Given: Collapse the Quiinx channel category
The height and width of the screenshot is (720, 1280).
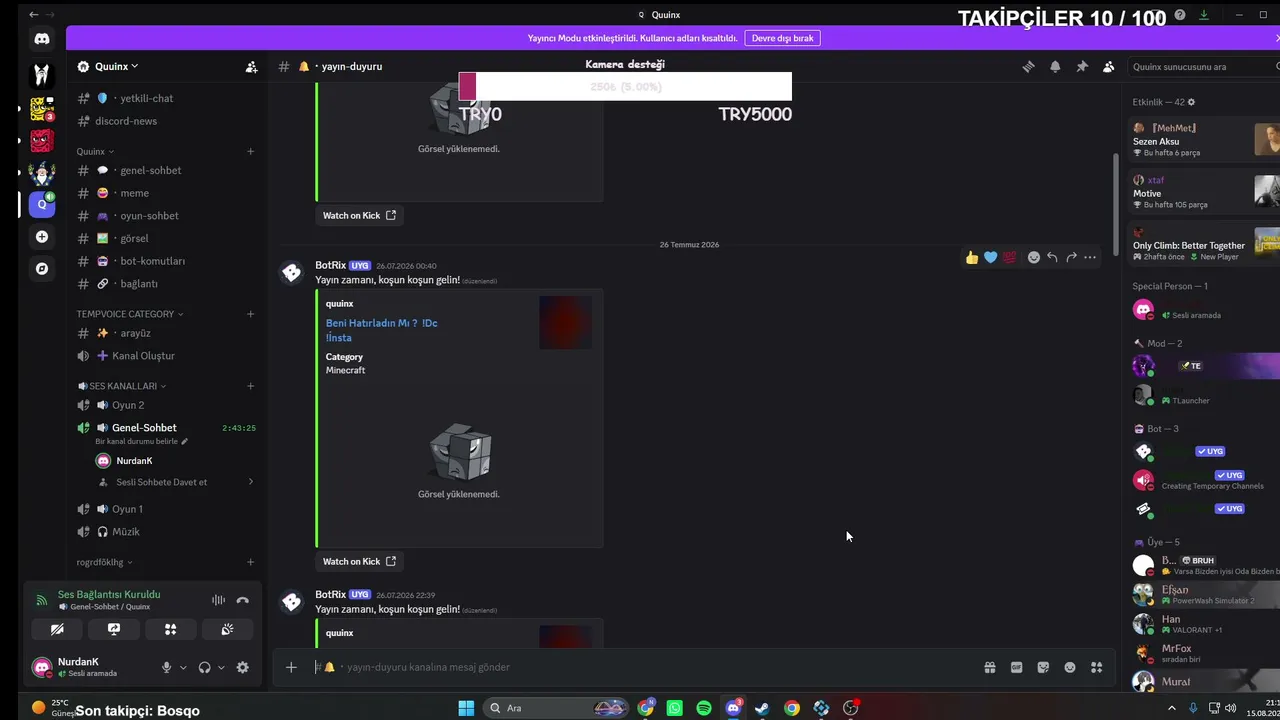Looking at the screenshot, I should 96,152.
